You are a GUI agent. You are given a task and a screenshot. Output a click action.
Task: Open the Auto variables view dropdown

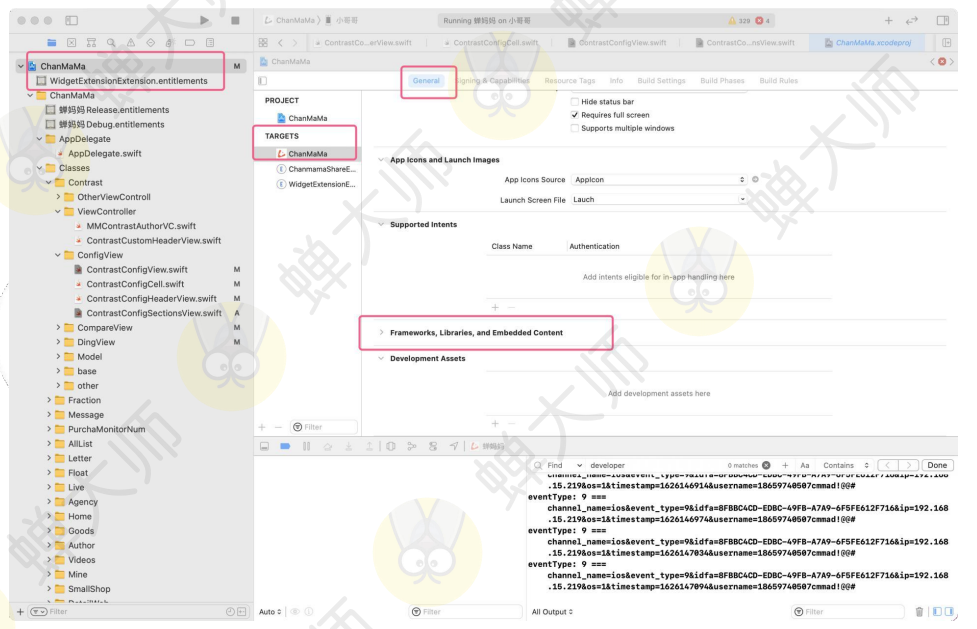tap(270, 612)
